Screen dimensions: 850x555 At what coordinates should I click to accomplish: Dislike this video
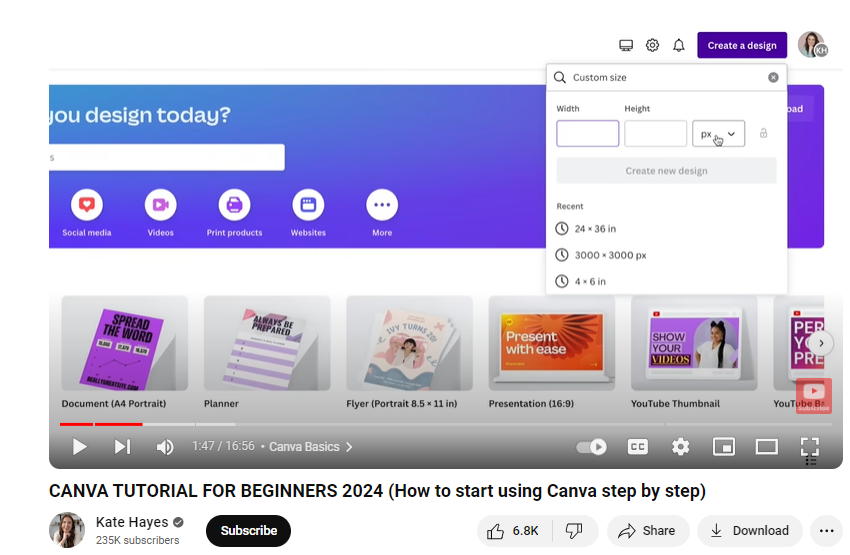tap(575, 531)
